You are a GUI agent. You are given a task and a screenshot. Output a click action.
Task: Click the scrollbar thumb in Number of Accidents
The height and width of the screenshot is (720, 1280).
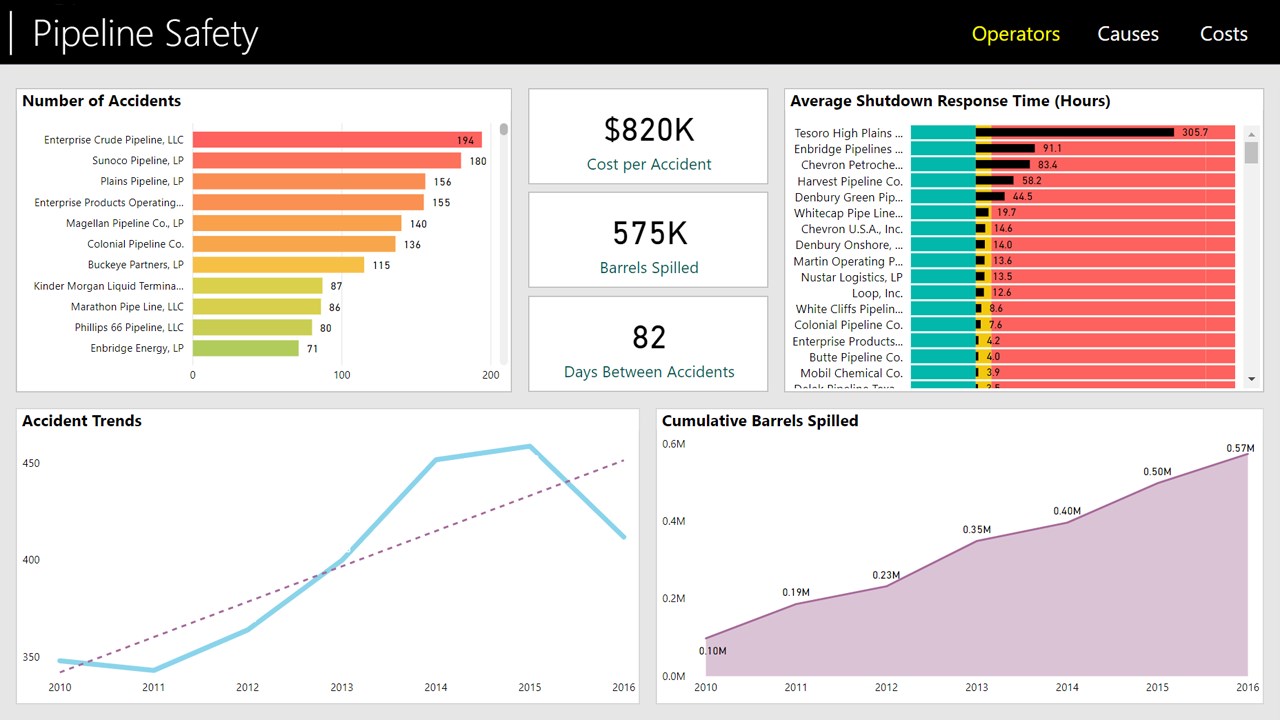point(504,129)
